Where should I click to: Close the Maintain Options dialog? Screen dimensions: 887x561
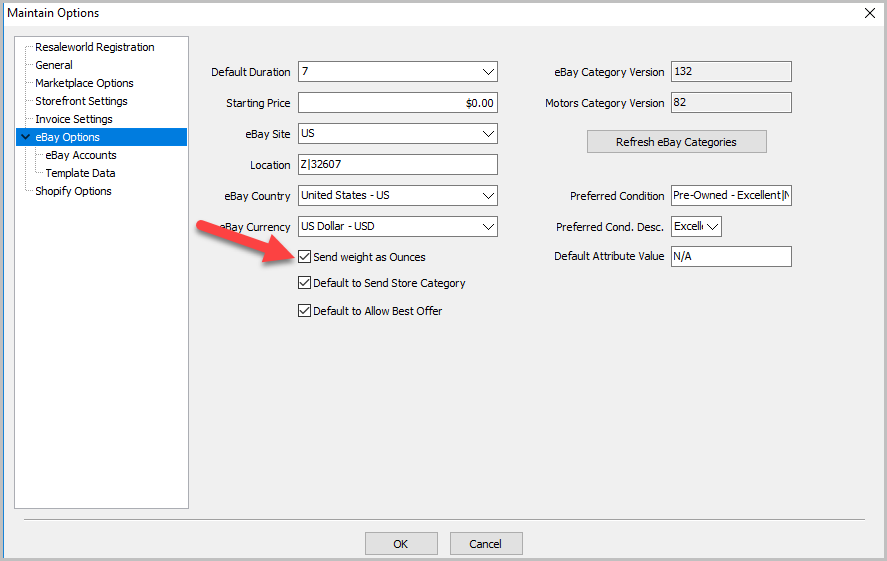(870, 13)
